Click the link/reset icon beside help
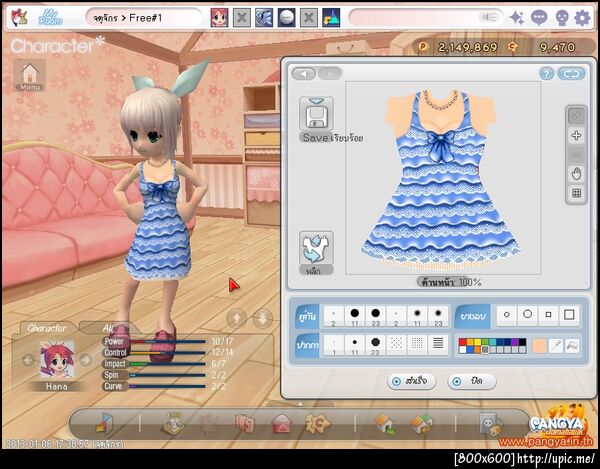The image size is (600, 469). 571,74
